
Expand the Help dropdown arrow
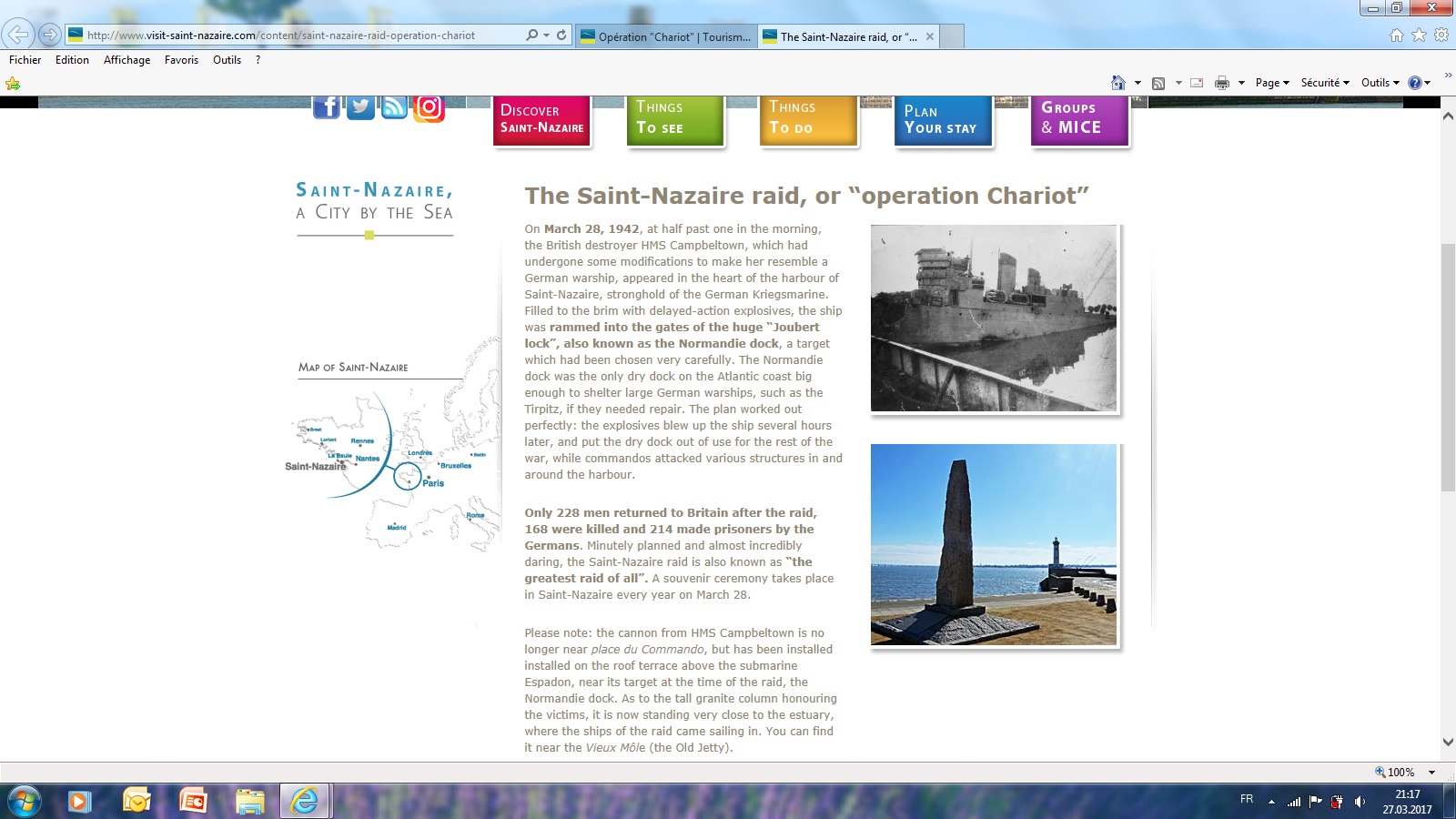1428,83
